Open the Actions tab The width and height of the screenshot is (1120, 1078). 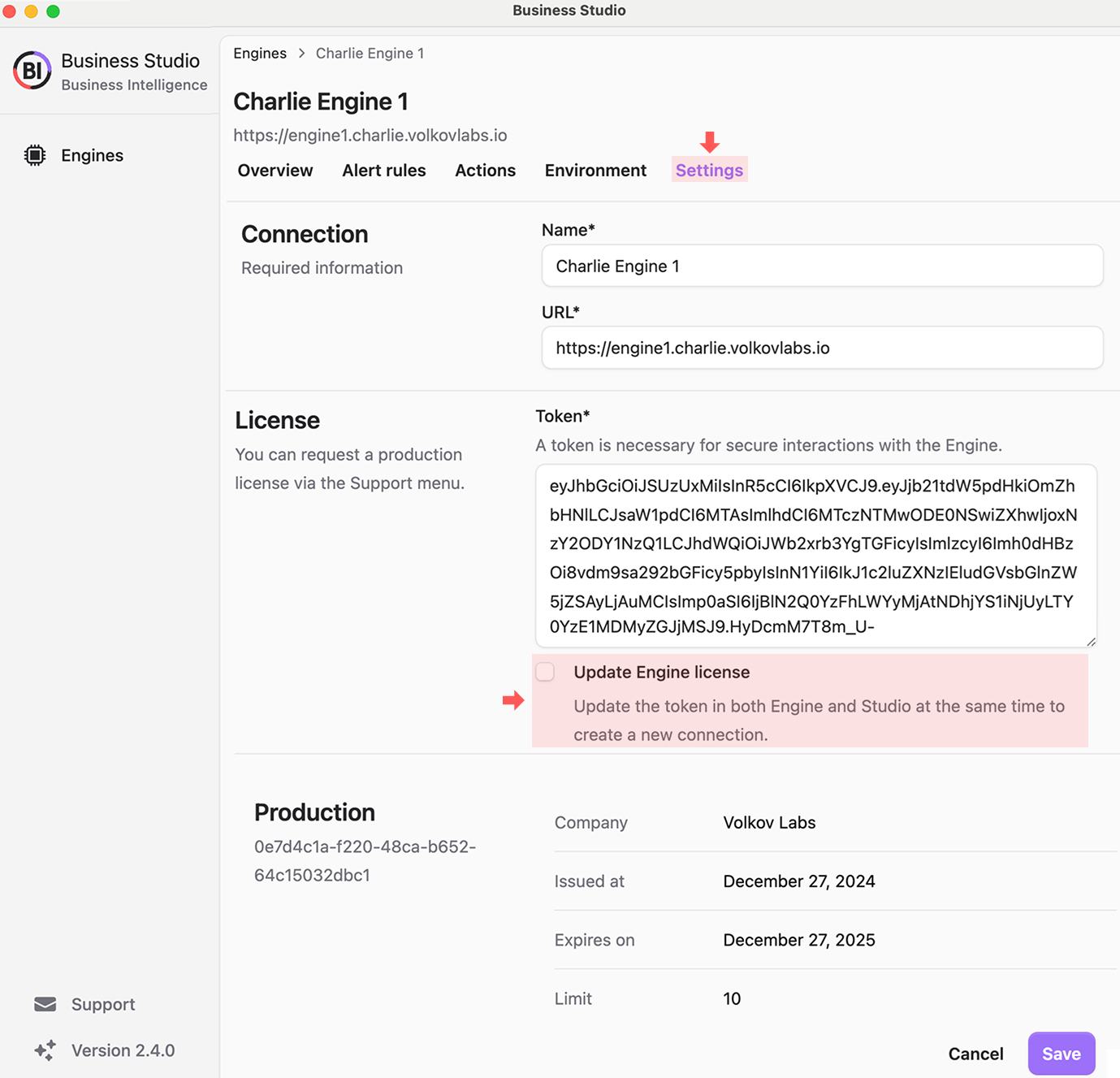pos(486,171)
